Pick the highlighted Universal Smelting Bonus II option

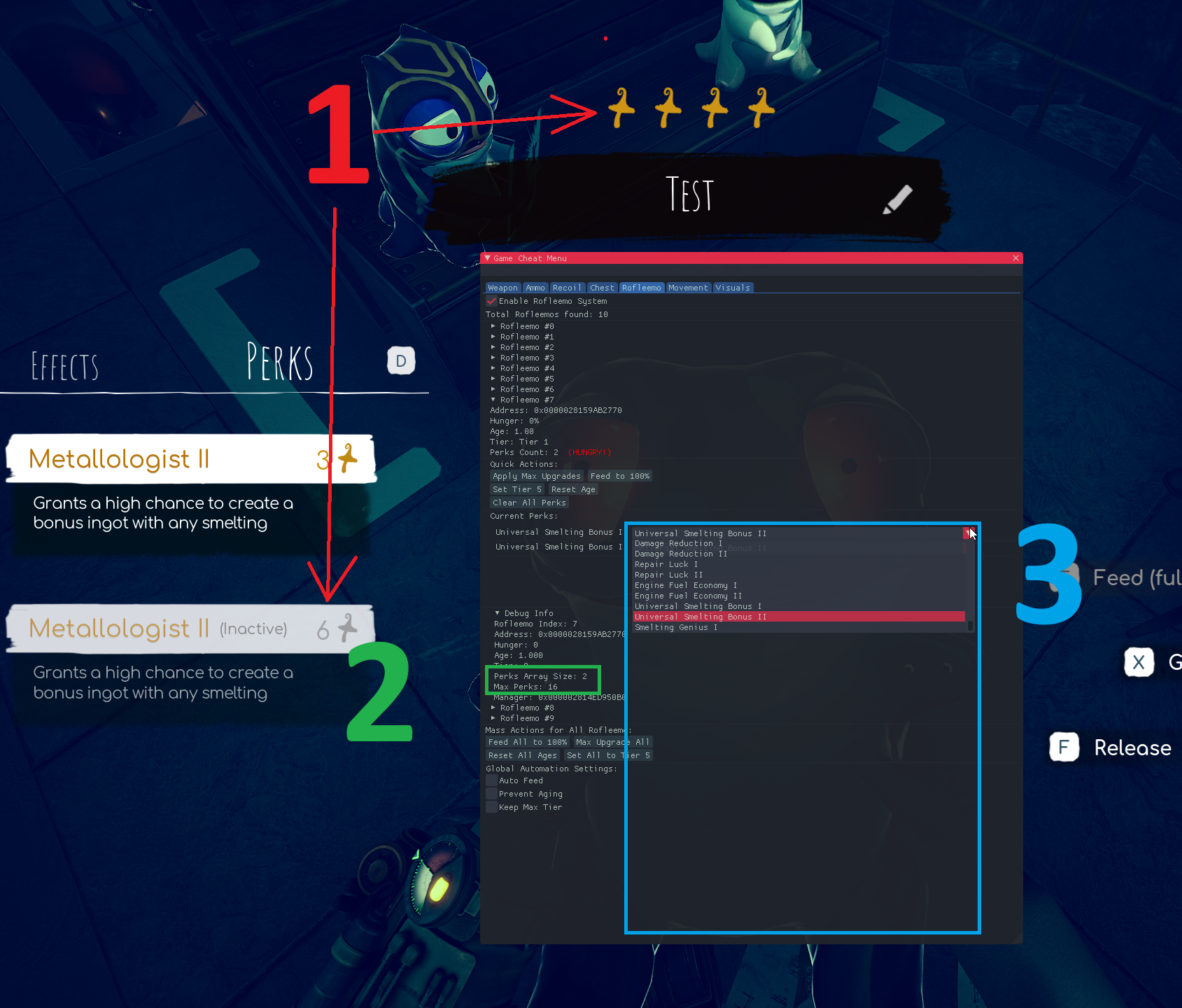coord(798,617)
